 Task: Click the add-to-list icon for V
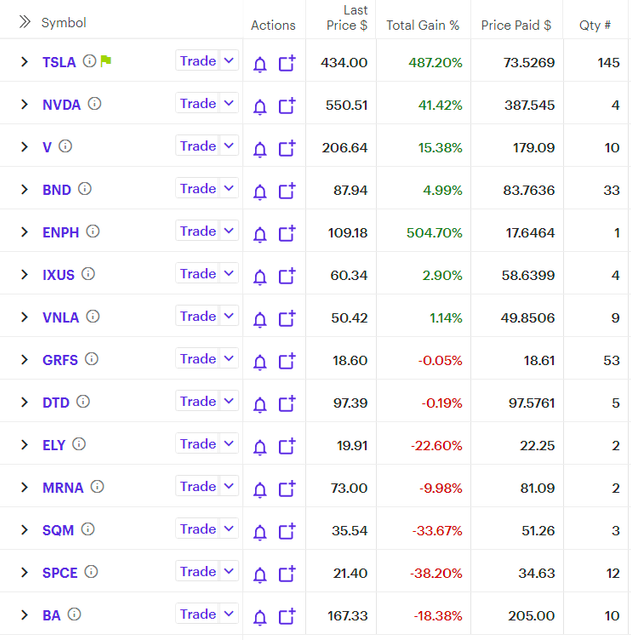click(287, 148)
